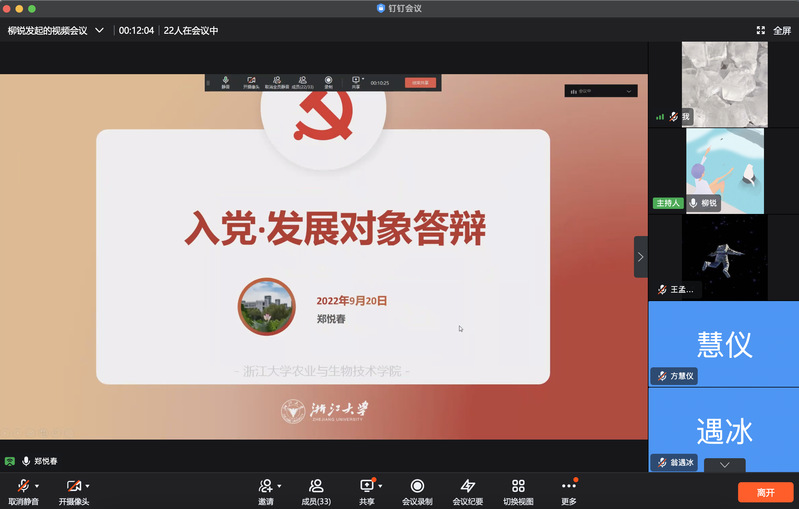Click the members icon in the shared-screen toolbar
This screenshot has height=509, width=799.
pyautogui.click(x=303, y=82)
